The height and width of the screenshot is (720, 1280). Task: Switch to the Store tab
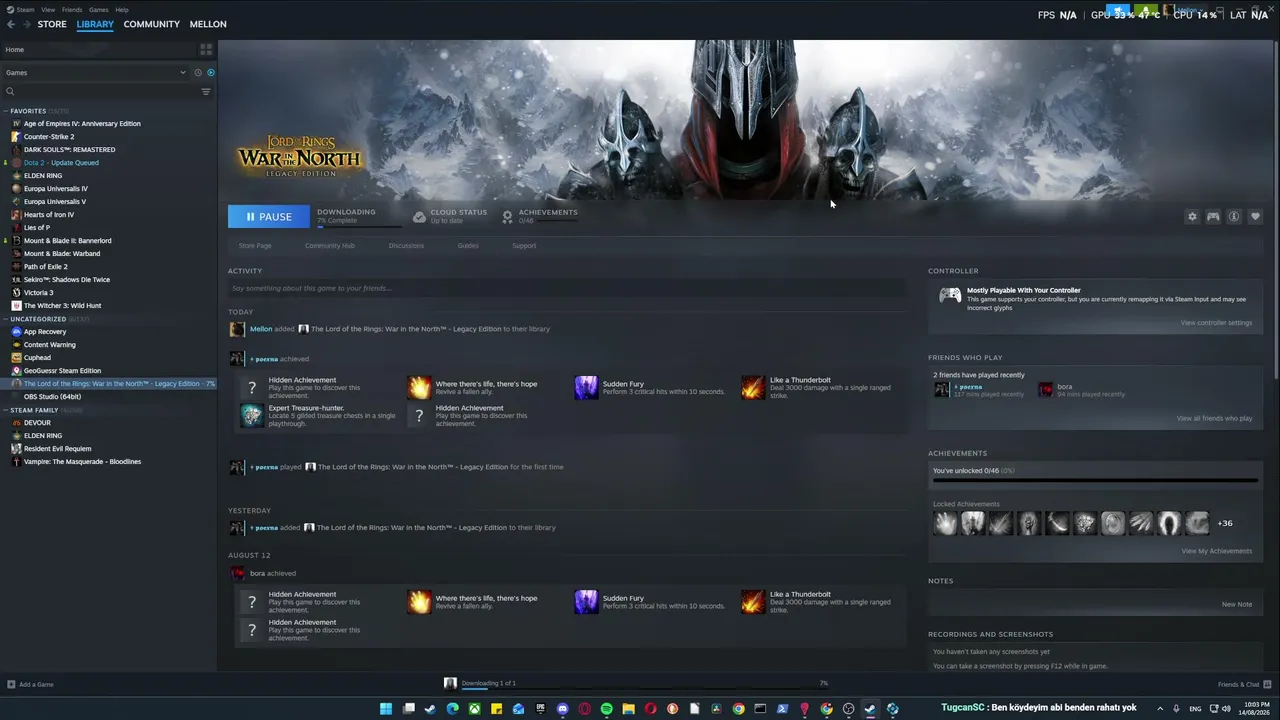pos(52,24)
